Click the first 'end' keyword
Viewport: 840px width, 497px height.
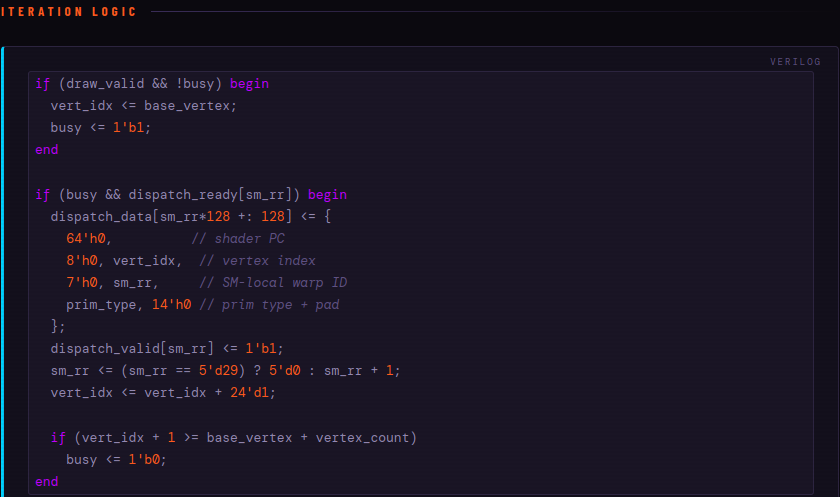(x=47, y=149)
